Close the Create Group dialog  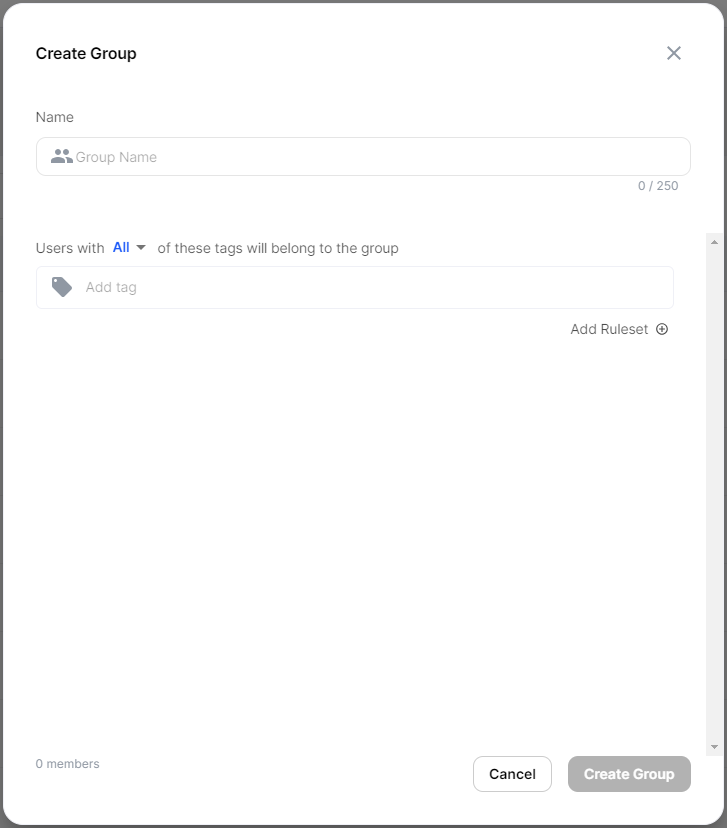coord(674,53)
